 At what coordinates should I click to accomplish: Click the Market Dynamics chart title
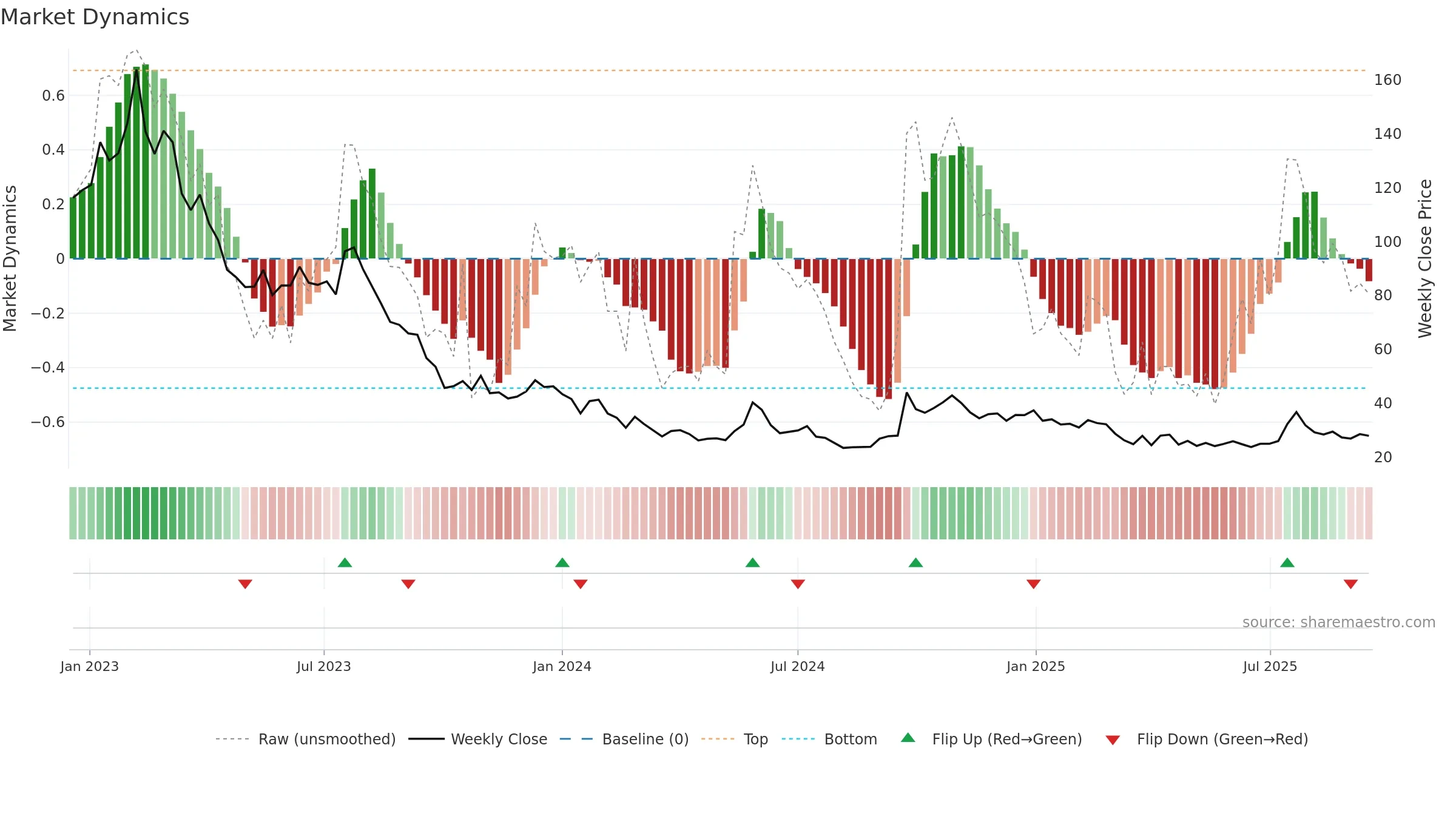tap(95, 17)
